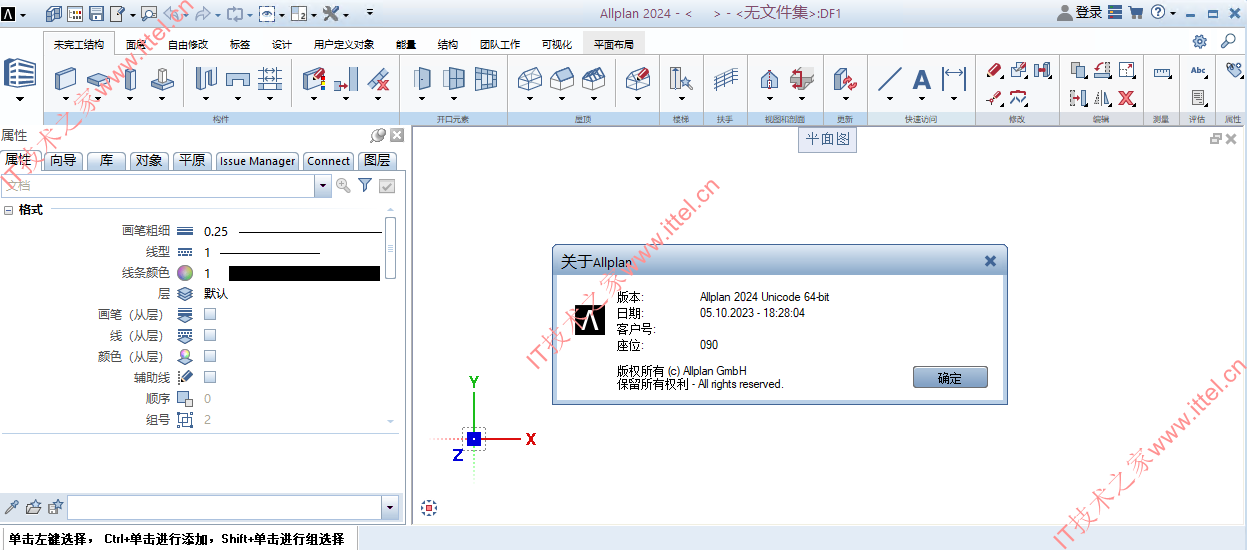The image size is (1247, 550).
Task: Select the Line tool in quick access
Action: [x=890, y=78]
